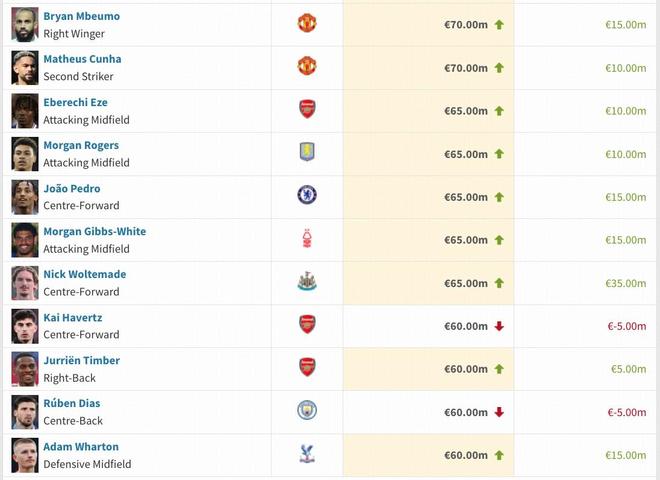Click Adam Wharton €60.00m market value
The height and width of the screenshot is (480, 660).
[466, 455]
